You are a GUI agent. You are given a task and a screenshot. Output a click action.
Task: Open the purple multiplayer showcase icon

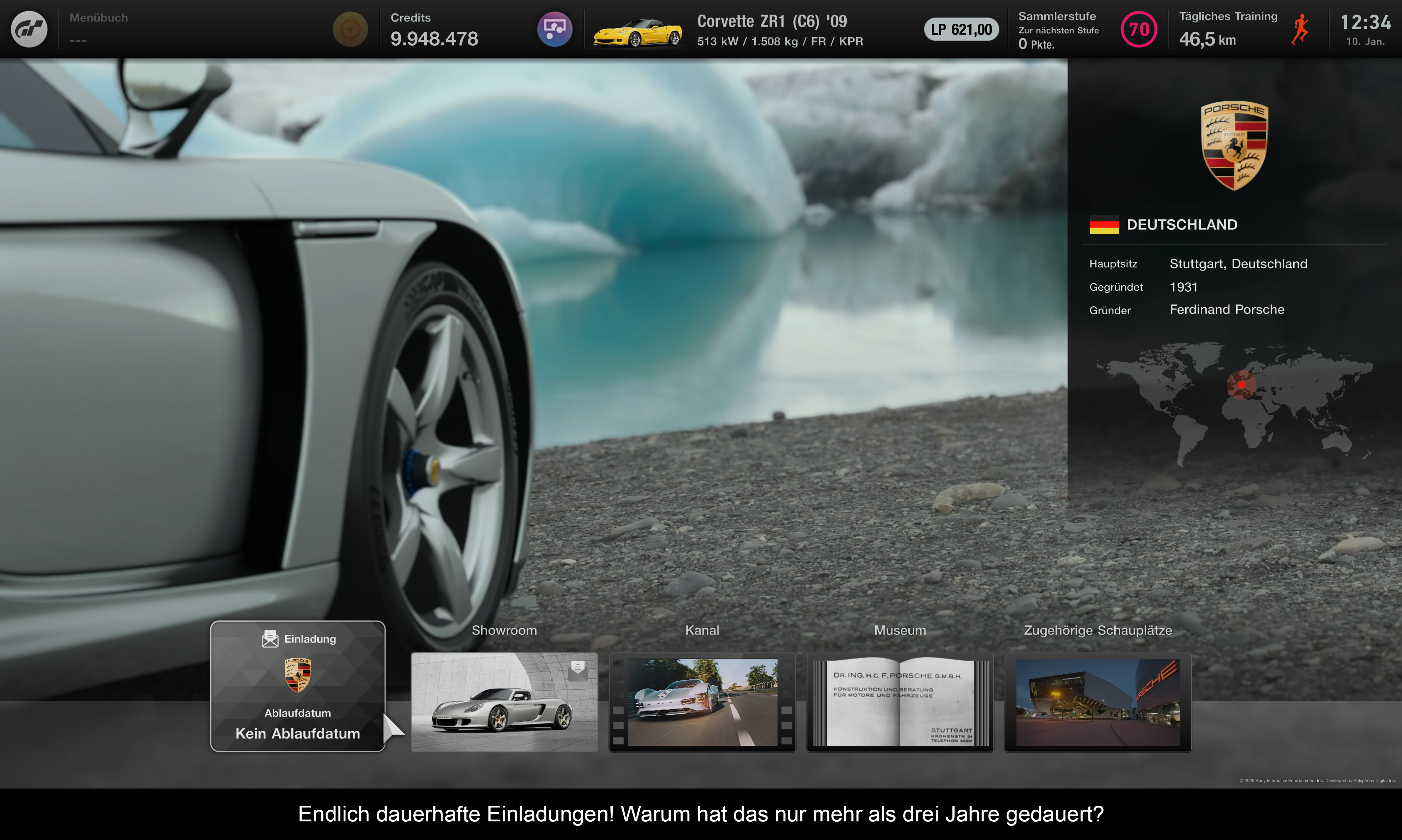[554, 29]
